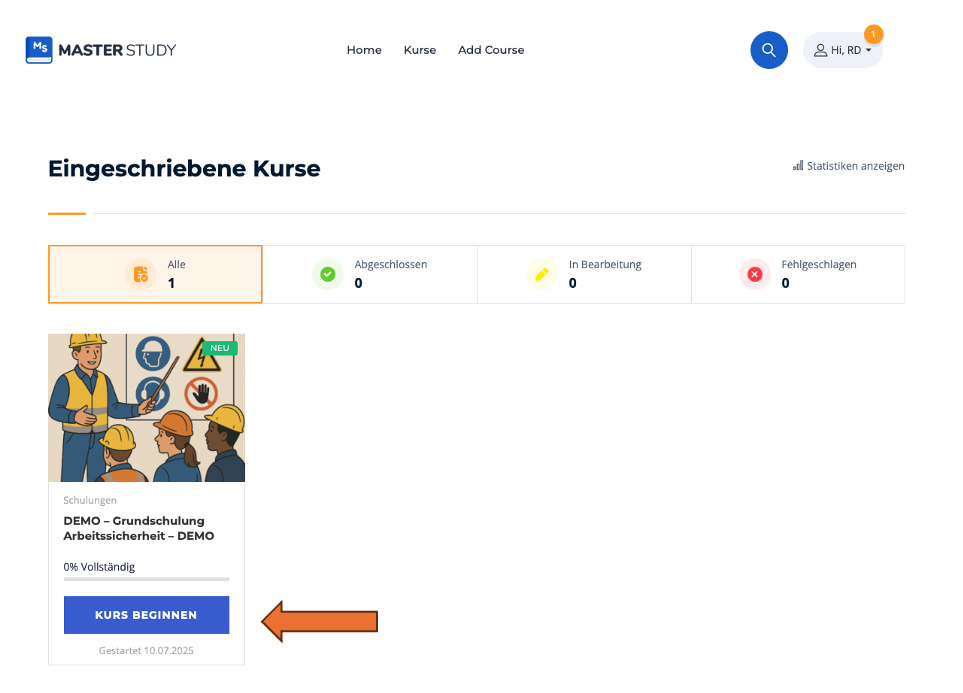
Task: Click the work safety course thumbnail
Action: [146, 408]
